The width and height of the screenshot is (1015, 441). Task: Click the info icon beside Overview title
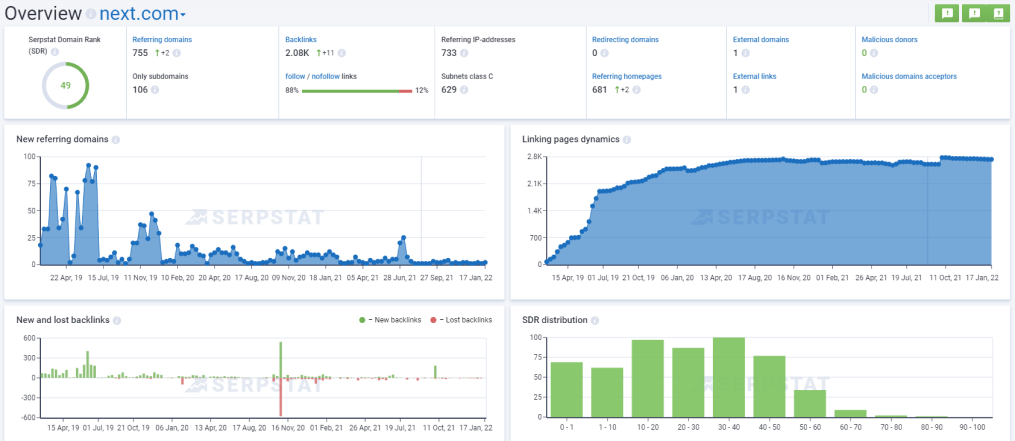(91, 14)
